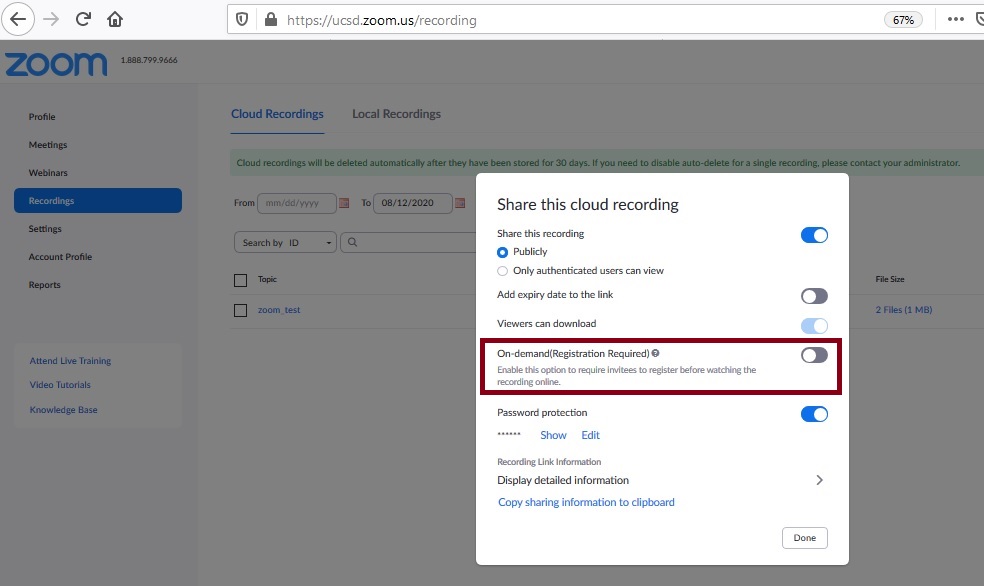This screenshot has width=984, height=586.
Task: Open the Search by ID dropdown
Action: coord(286,242)
